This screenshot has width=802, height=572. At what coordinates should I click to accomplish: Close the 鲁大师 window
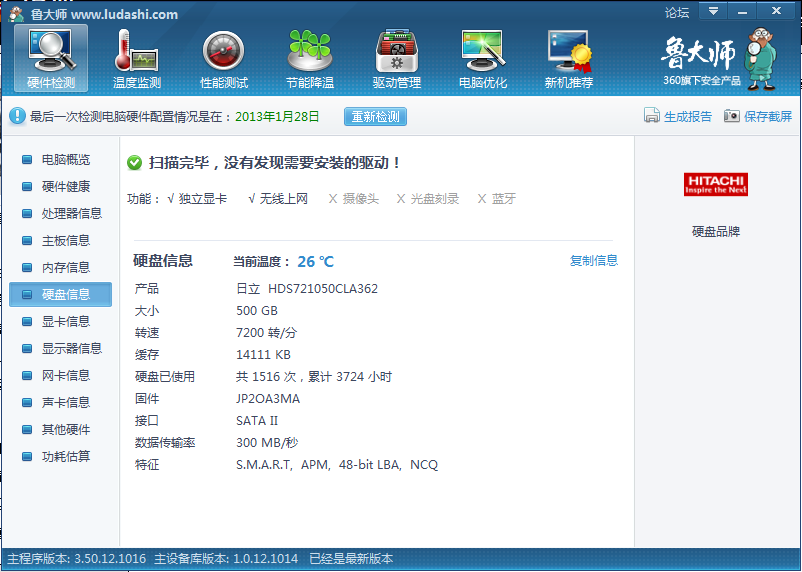(x=776, y=11)
